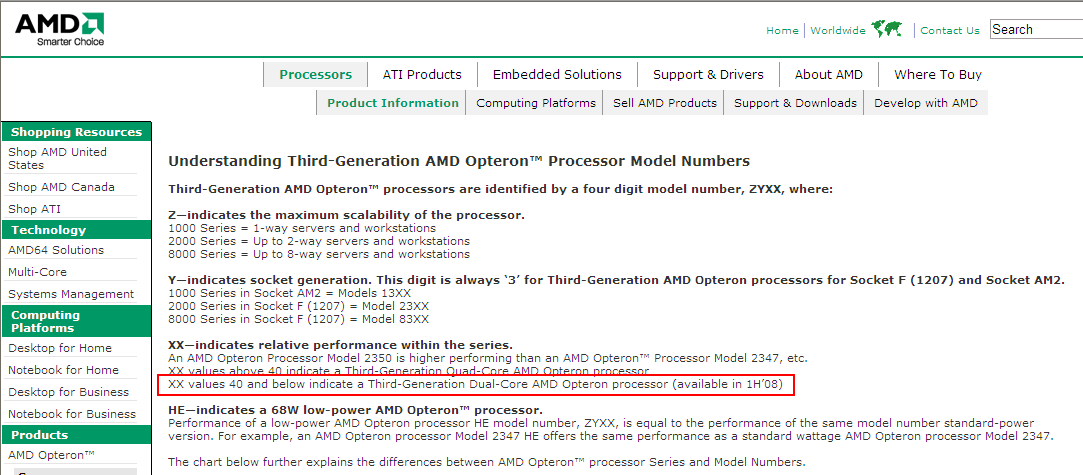Open Desktop for Business link
Viewport: 1083px width, 475px height.
pyautogui.click(x=68, y=392)
